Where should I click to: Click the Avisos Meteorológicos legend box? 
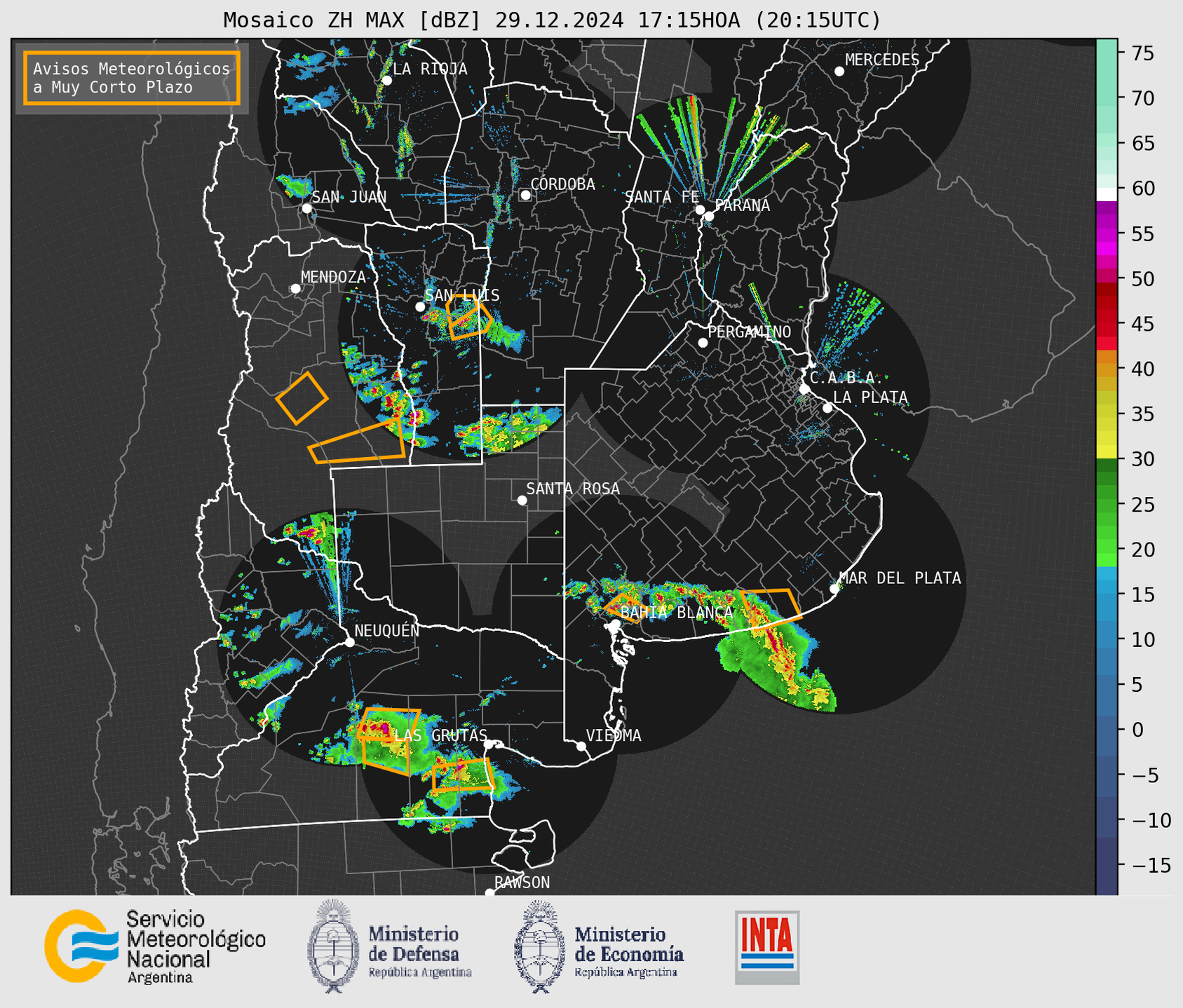click(132, 78)
